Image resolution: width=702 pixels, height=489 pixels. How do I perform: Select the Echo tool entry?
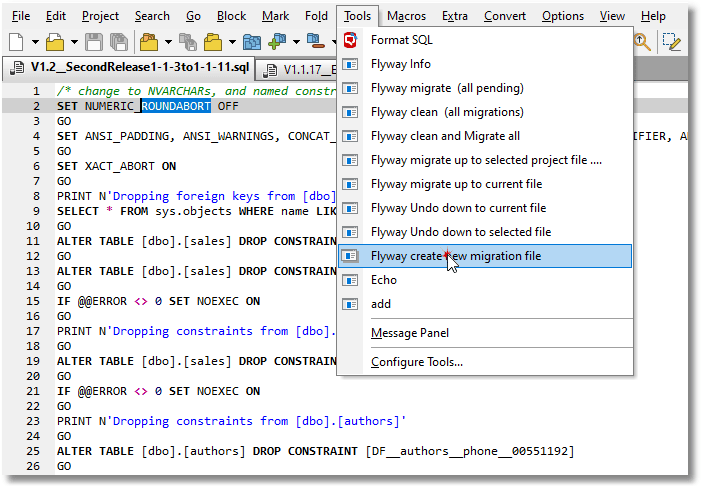[485, 280]
